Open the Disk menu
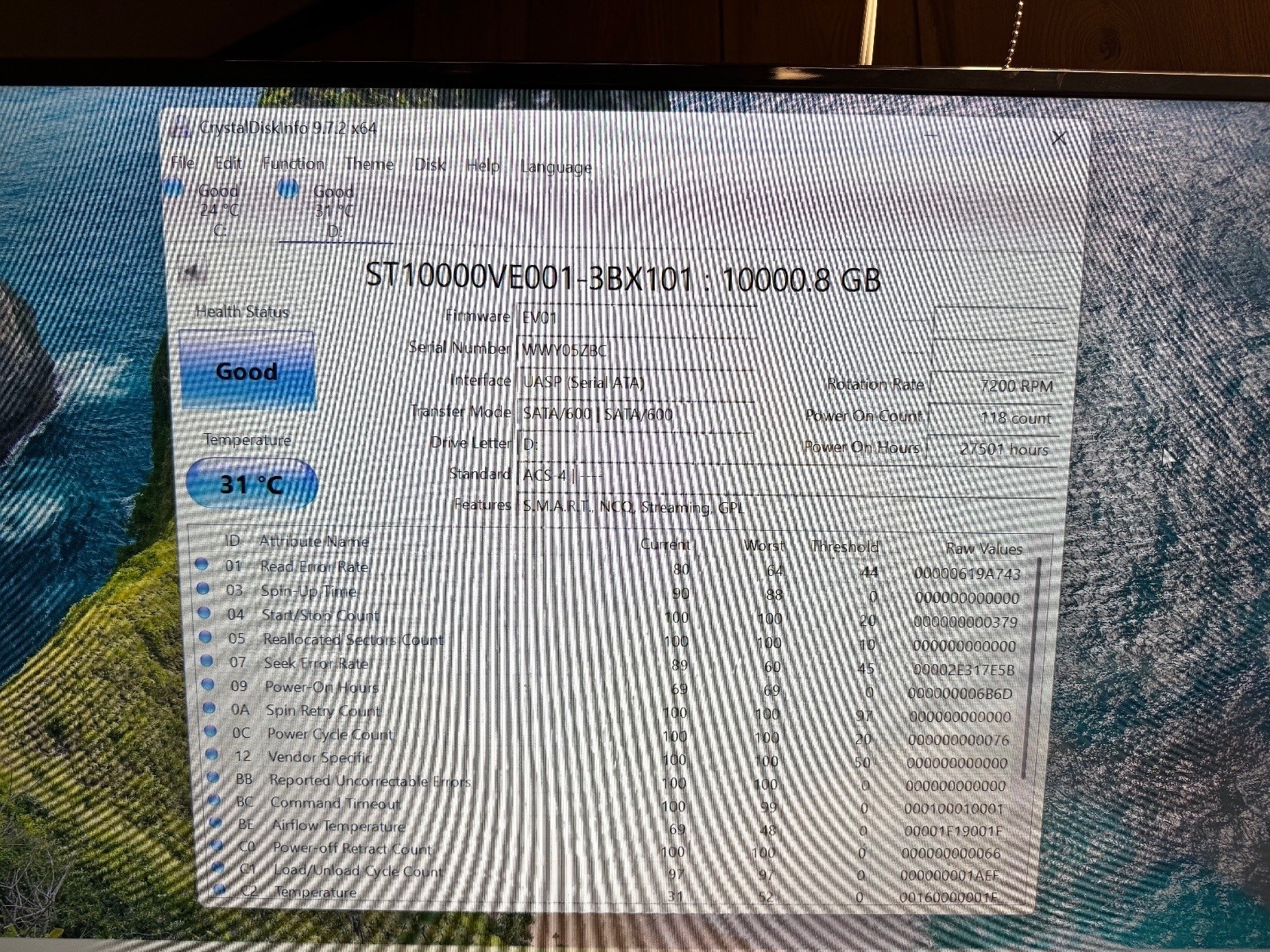 (429, 164)
